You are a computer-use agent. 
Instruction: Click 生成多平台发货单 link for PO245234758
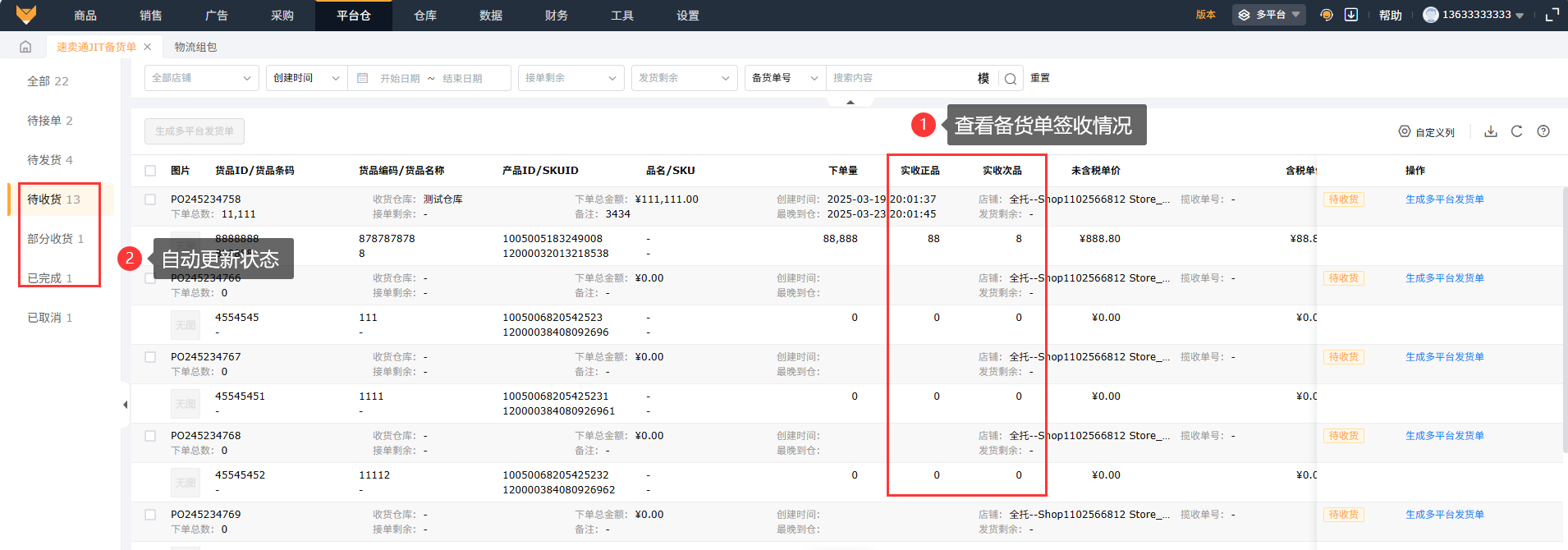click(x=1444, y=199)
